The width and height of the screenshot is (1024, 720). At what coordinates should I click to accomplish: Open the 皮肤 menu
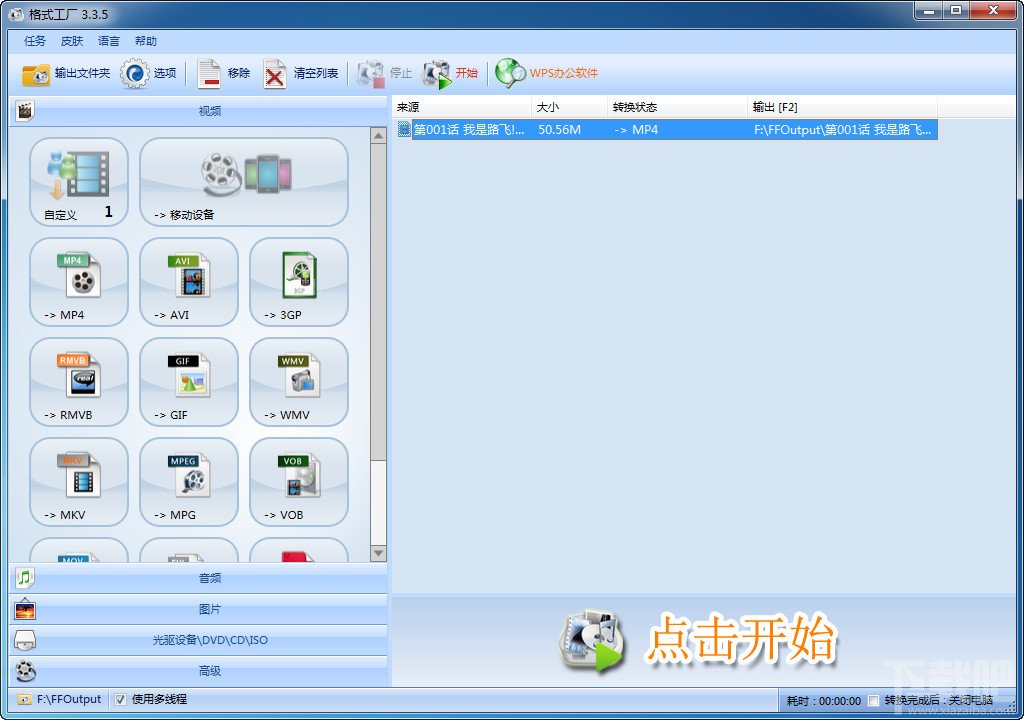(72, 41)
